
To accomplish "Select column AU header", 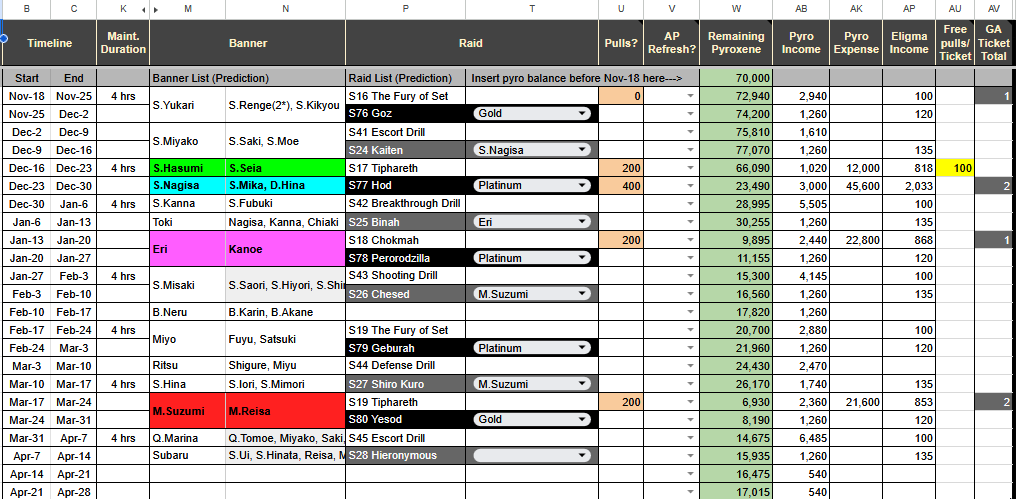I will tap(955, 9).
